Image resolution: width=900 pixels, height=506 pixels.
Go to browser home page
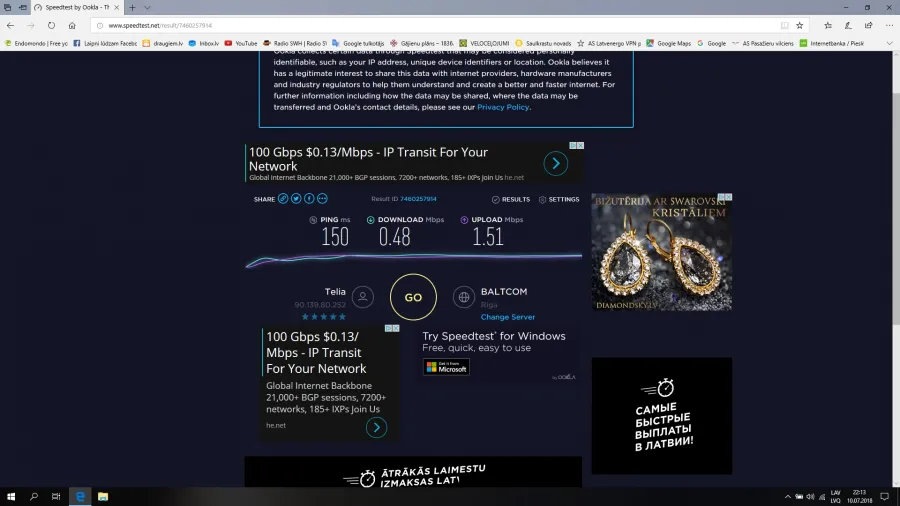(72, 25)
